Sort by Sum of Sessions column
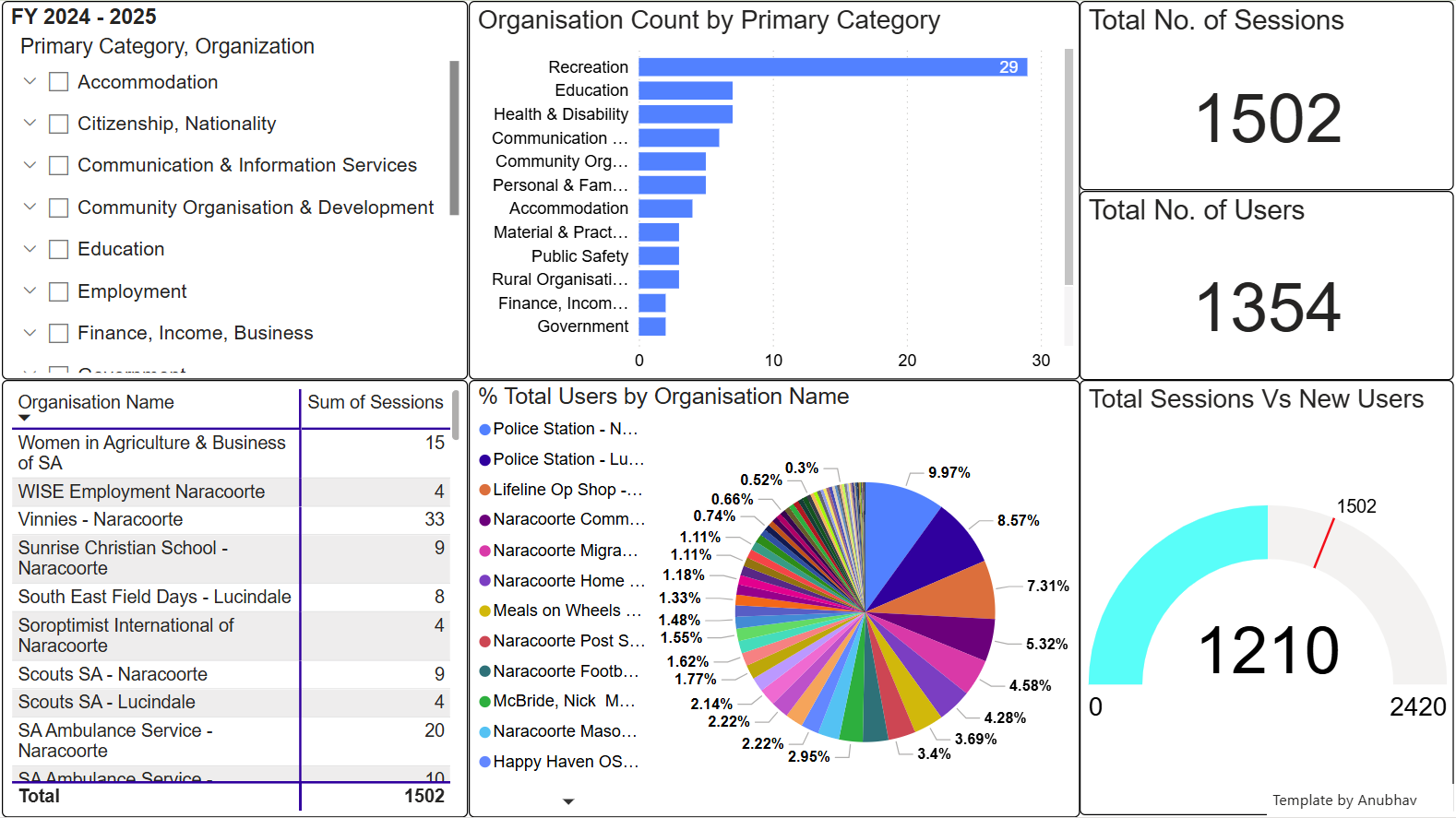The width and height of the screenshot is (1456, 818). pos(375,402)
